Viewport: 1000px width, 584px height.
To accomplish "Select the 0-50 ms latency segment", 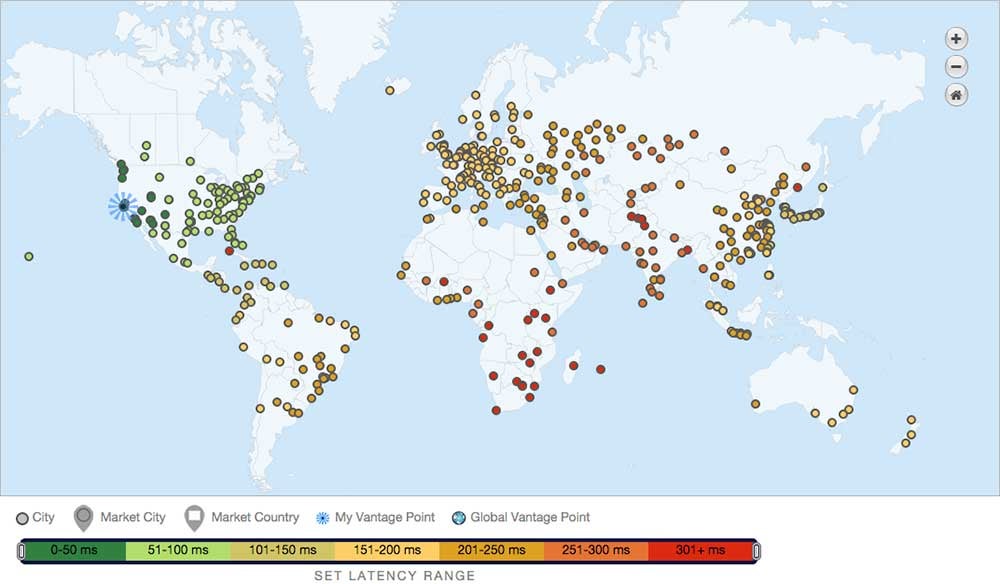I will point(74,550).
